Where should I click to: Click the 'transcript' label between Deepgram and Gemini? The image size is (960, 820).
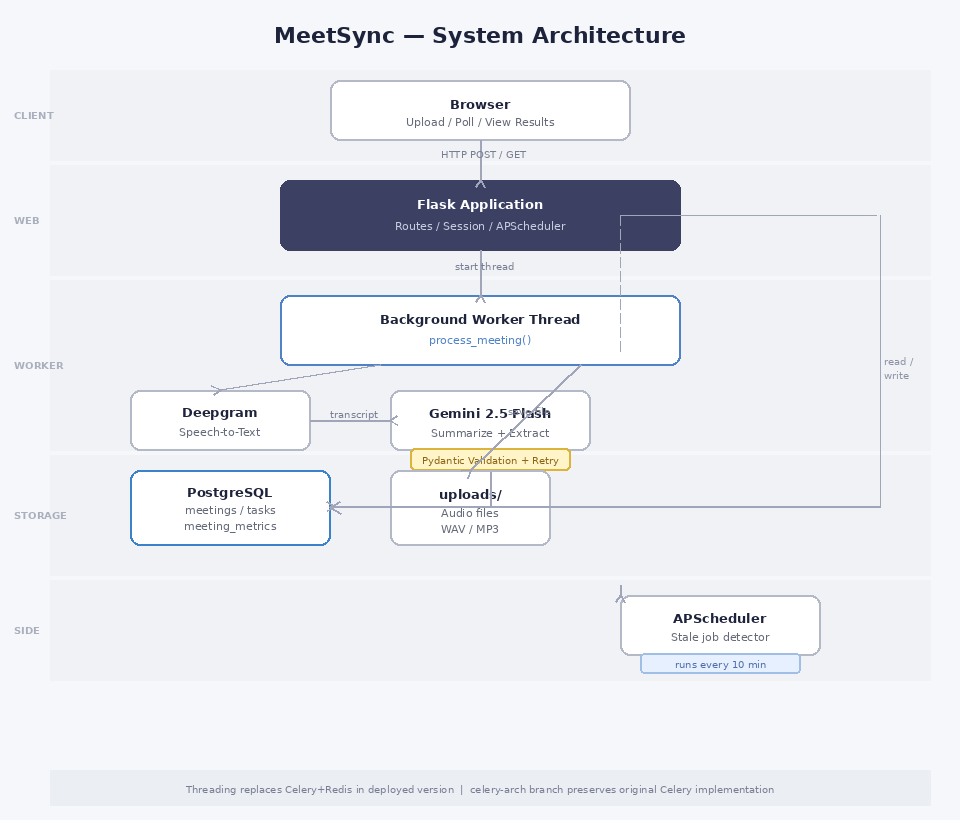pyautogui.click(x=353, y=414)
